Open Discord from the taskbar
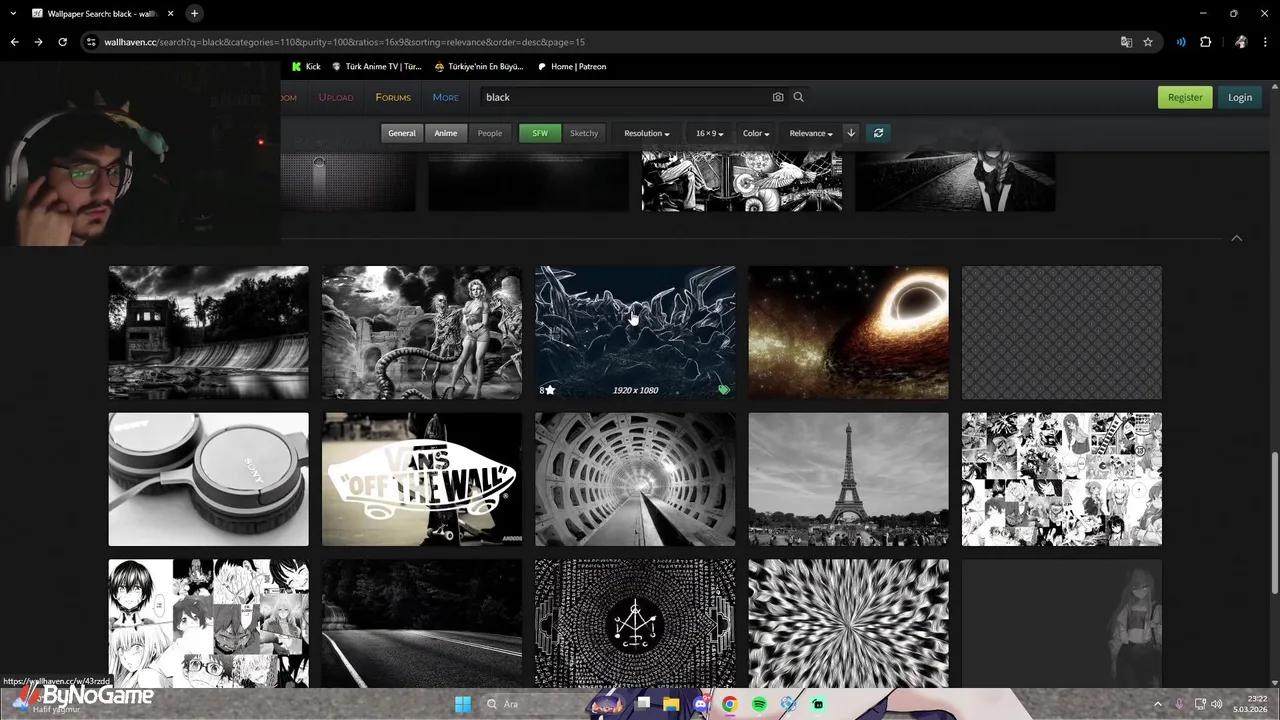The image size is (1280, 720). (701, 704)
